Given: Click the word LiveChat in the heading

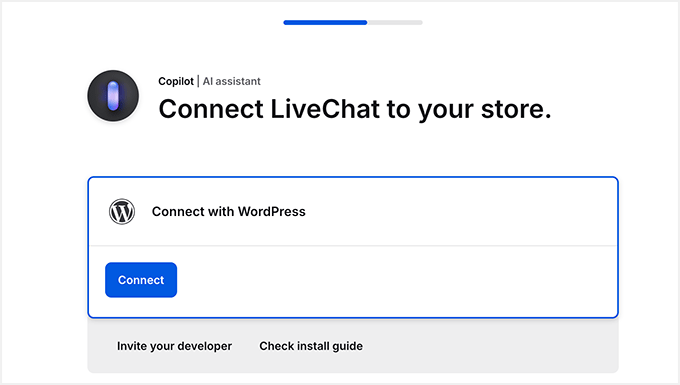Looking at the screenshot, I should click(x=325, y=108).
